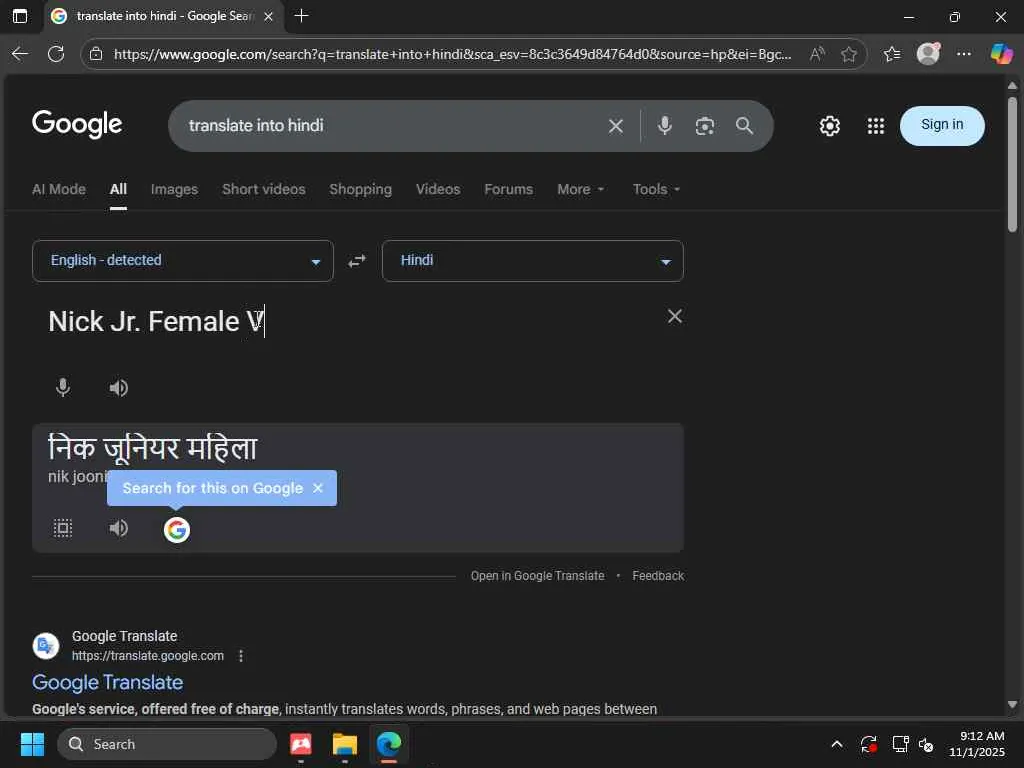Open the Hindi target language dropdown

(532, 261)
